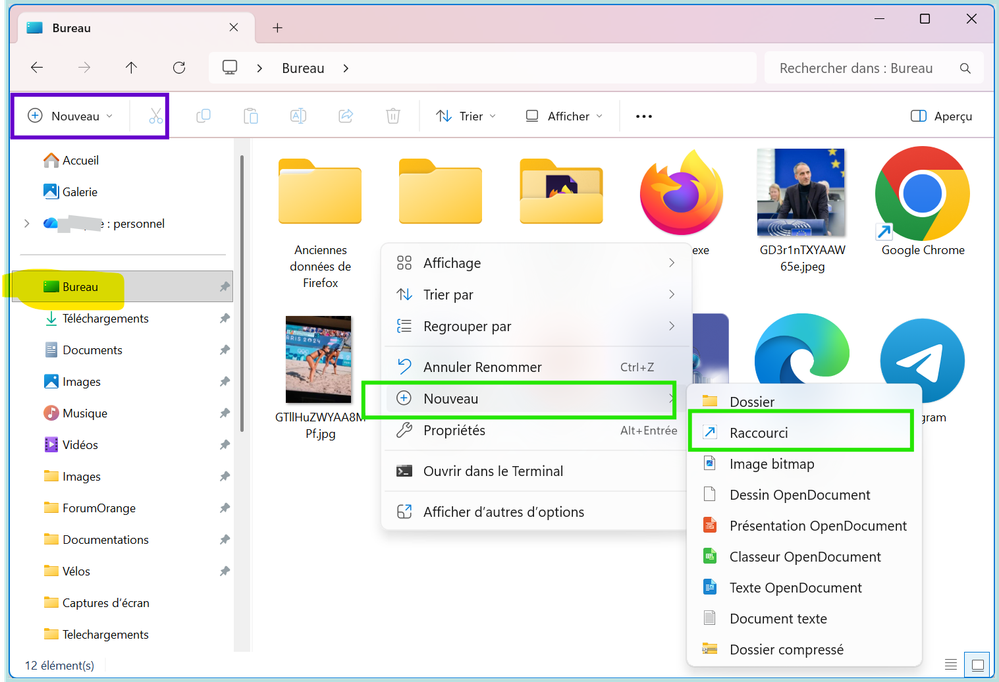Choose Propriétés in the context menu

[454, 430]
